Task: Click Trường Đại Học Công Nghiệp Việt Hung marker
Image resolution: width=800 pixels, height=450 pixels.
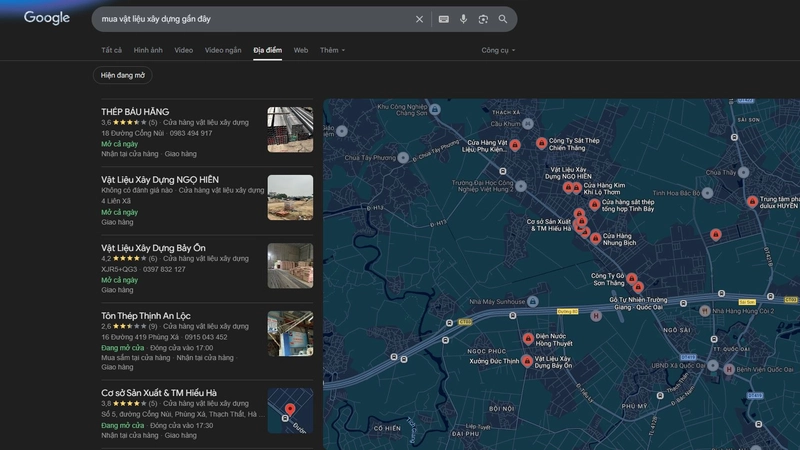Action: (x=520, y=186)
